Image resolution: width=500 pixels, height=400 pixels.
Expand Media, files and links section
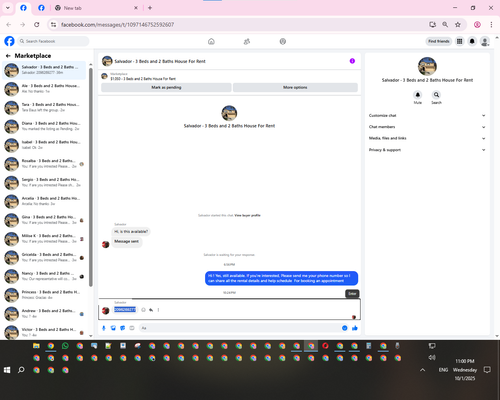click(427, 138)
